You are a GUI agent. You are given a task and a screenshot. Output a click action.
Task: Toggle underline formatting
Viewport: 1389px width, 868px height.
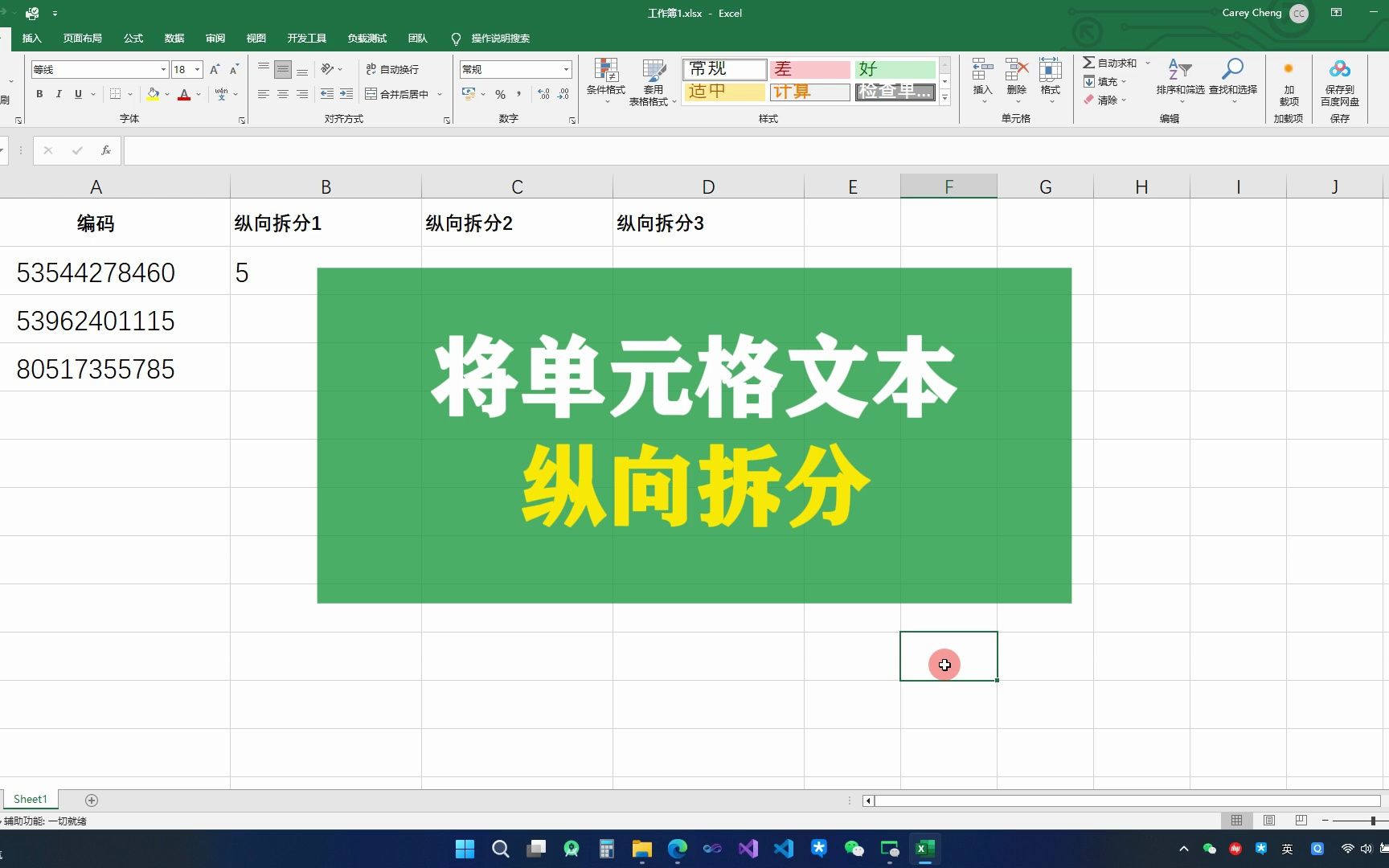[77, 94]
